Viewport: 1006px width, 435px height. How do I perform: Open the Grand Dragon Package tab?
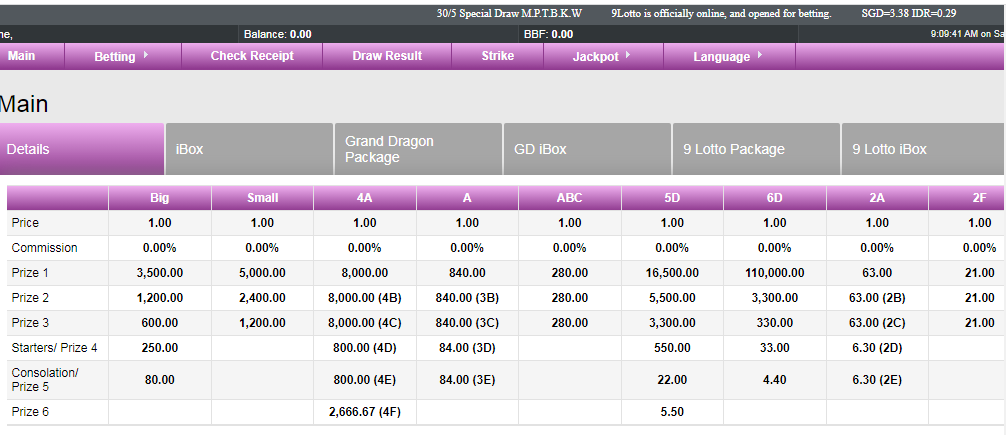pos(418,149)
